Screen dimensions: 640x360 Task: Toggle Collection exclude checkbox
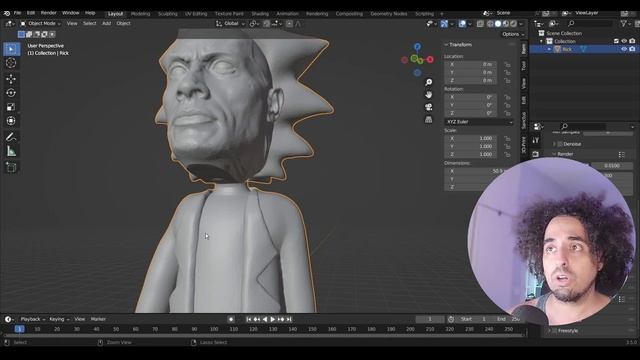tap(616, 41)
